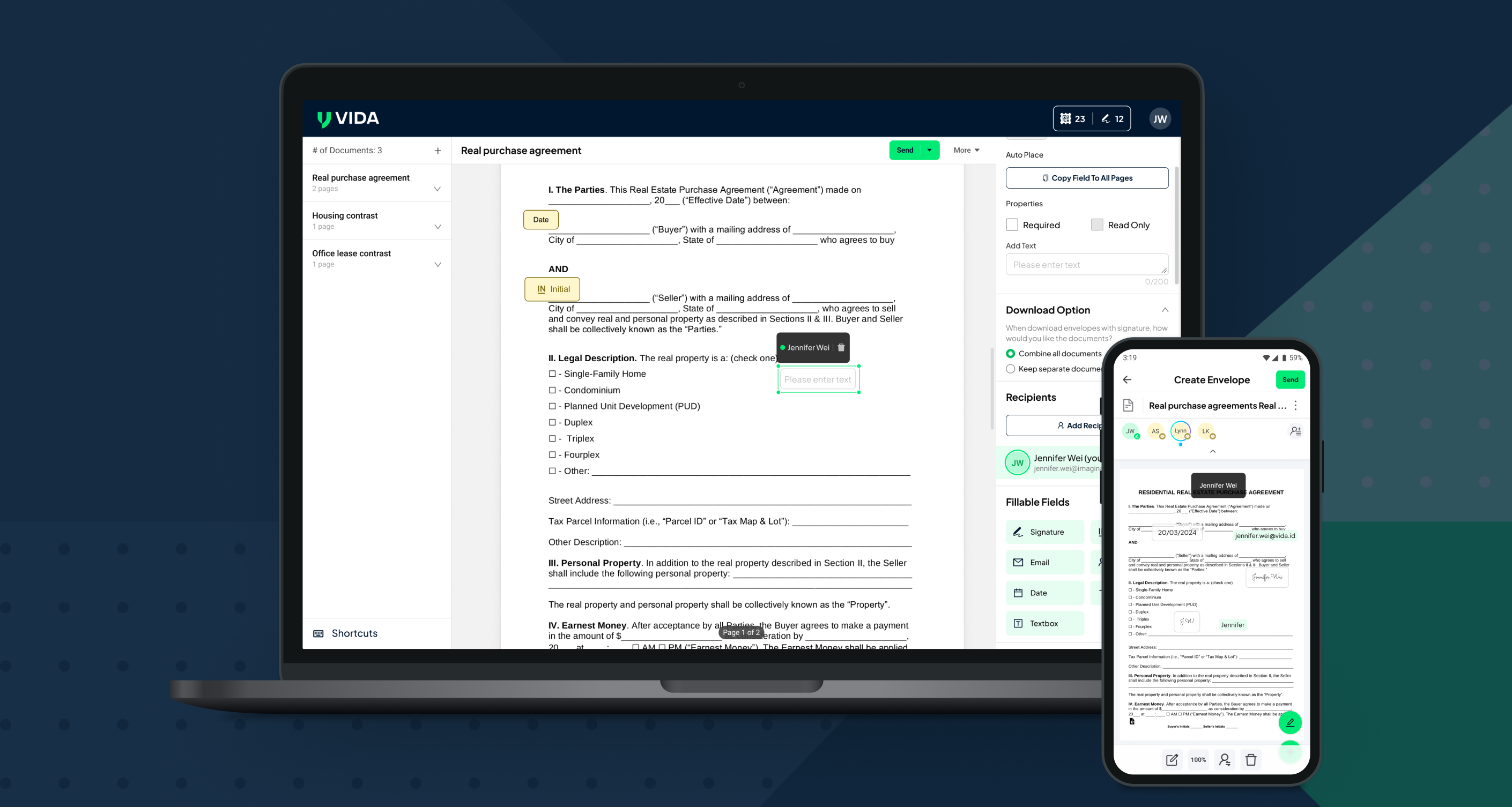Tap the document file icon on phone
Viewport: 1512px width, 807px height.
point(1128,405)
